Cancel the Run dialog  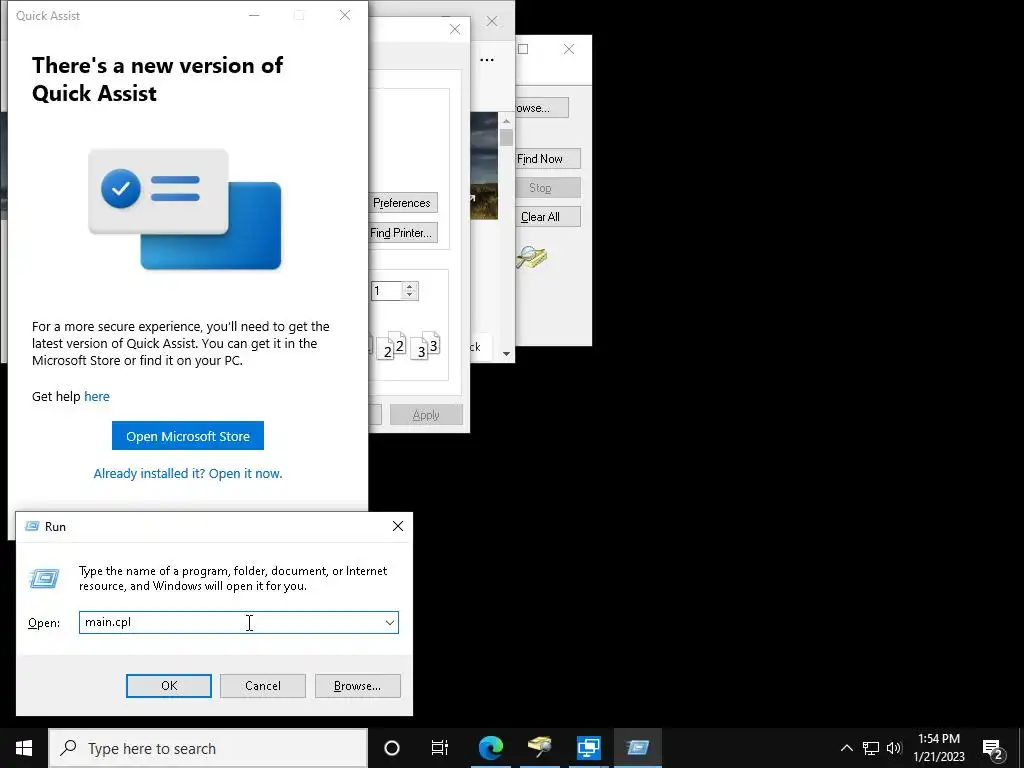click(x=263, y=686)
